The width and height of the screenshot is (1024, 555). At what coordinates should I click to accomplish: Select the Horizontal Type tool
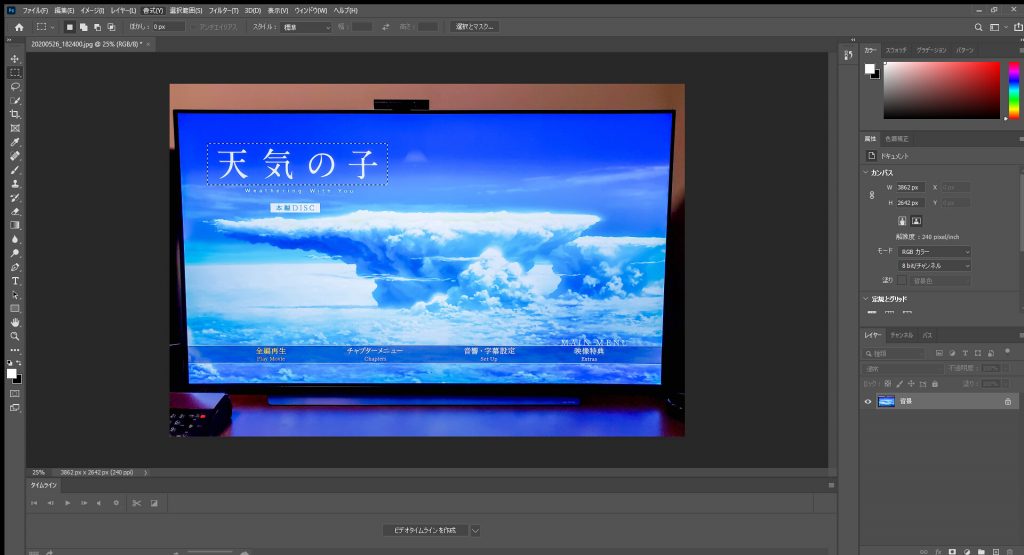(15, 281)
